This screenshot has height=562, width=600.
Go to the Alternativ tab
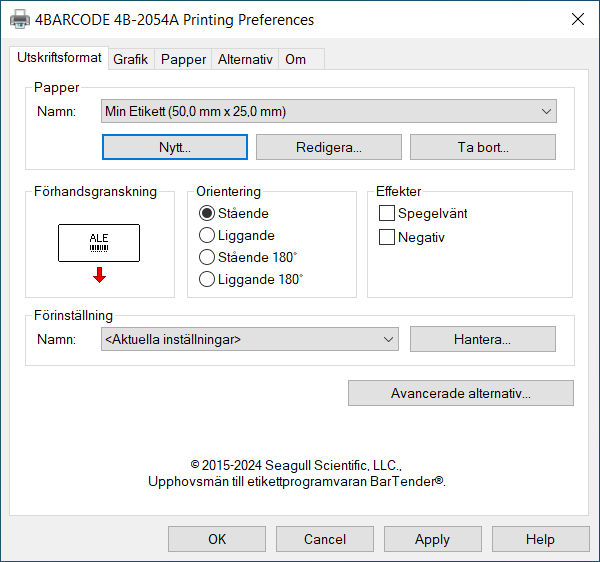[x=245, y=60]
